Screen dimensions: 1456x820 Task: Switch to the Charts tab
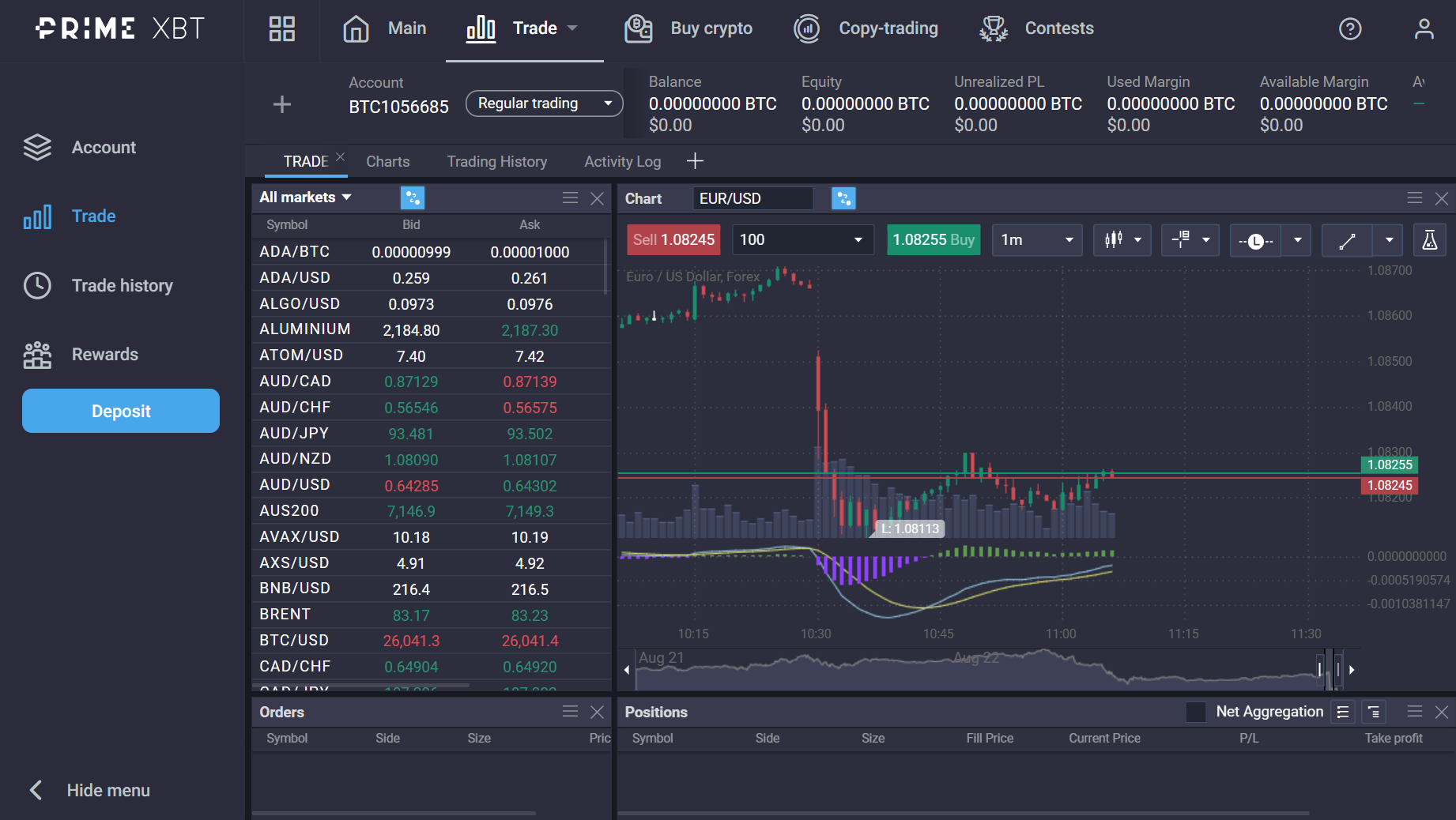[388, 161]
